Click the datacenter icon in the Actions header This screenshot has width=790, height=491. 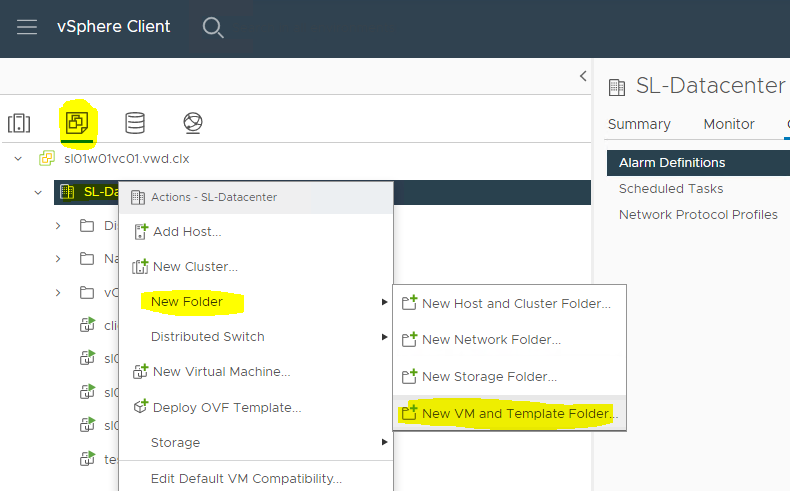138,197
